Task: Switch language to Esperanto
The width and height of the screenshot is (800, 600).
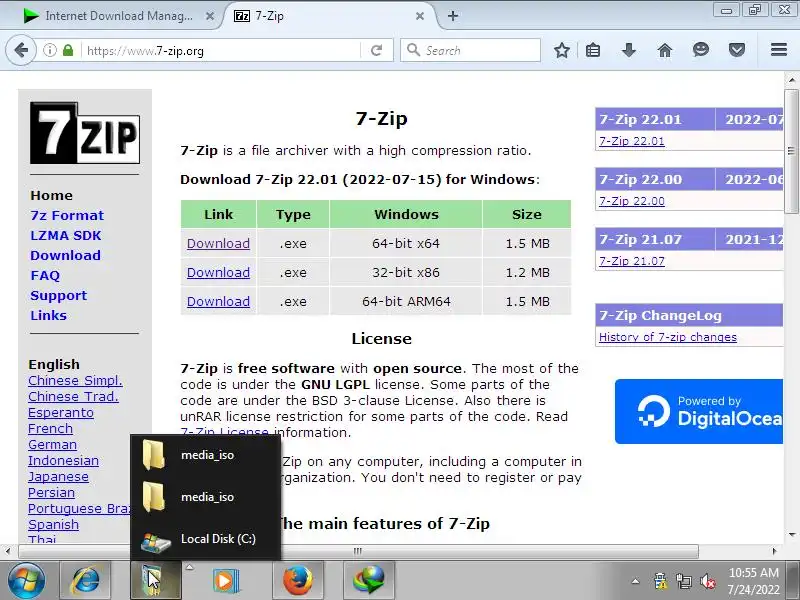Action: point(61,413)
